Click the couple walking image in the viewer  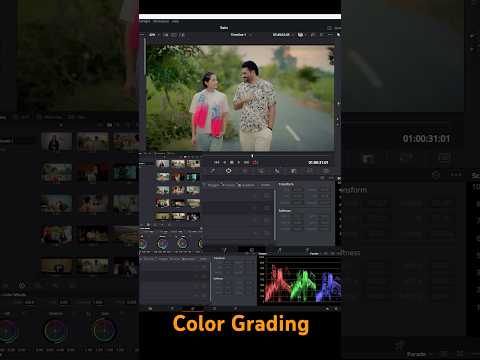240,98
